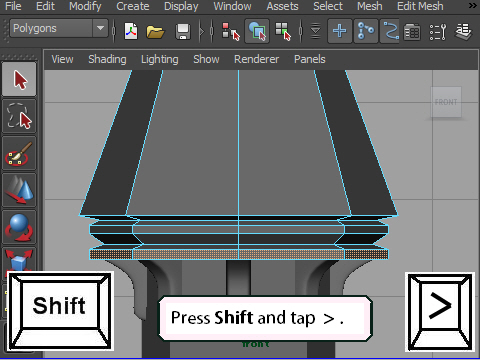The image size is (480, 360).
Task: Activate the Move tool
Action: tap(19, 190)
